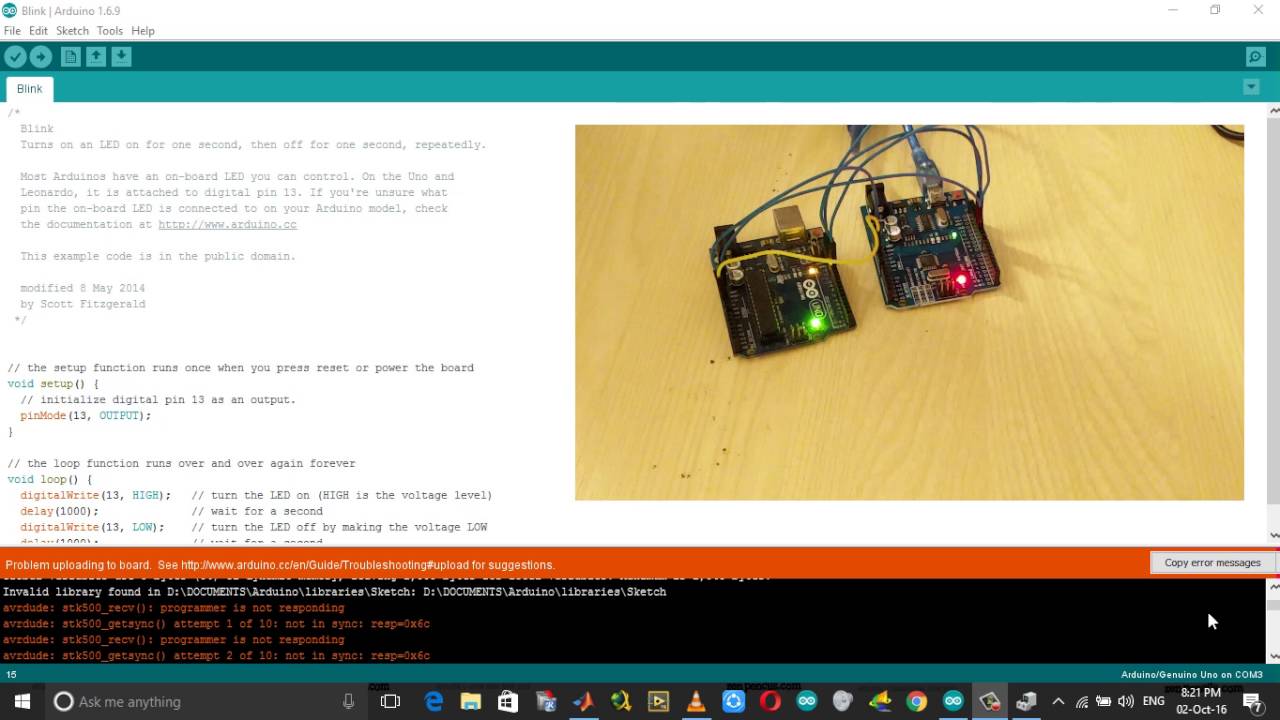Screen dimensions: 1280x720
Task: Click the console scrollbar up arrow
Action: [x=1273, y=585]
